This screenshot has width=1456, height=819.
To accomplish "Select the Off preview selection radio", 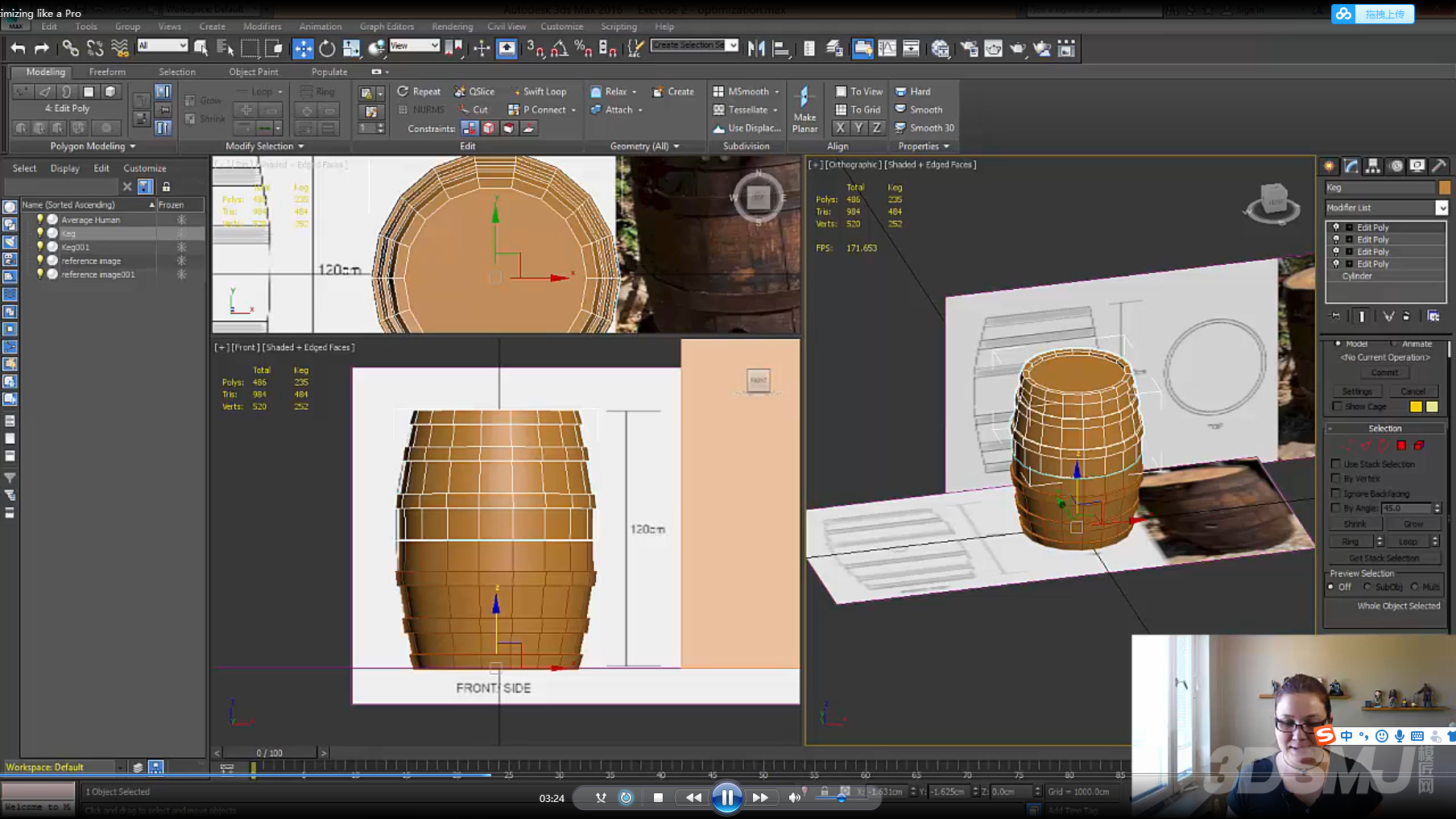I will [x=1330, y=587].
